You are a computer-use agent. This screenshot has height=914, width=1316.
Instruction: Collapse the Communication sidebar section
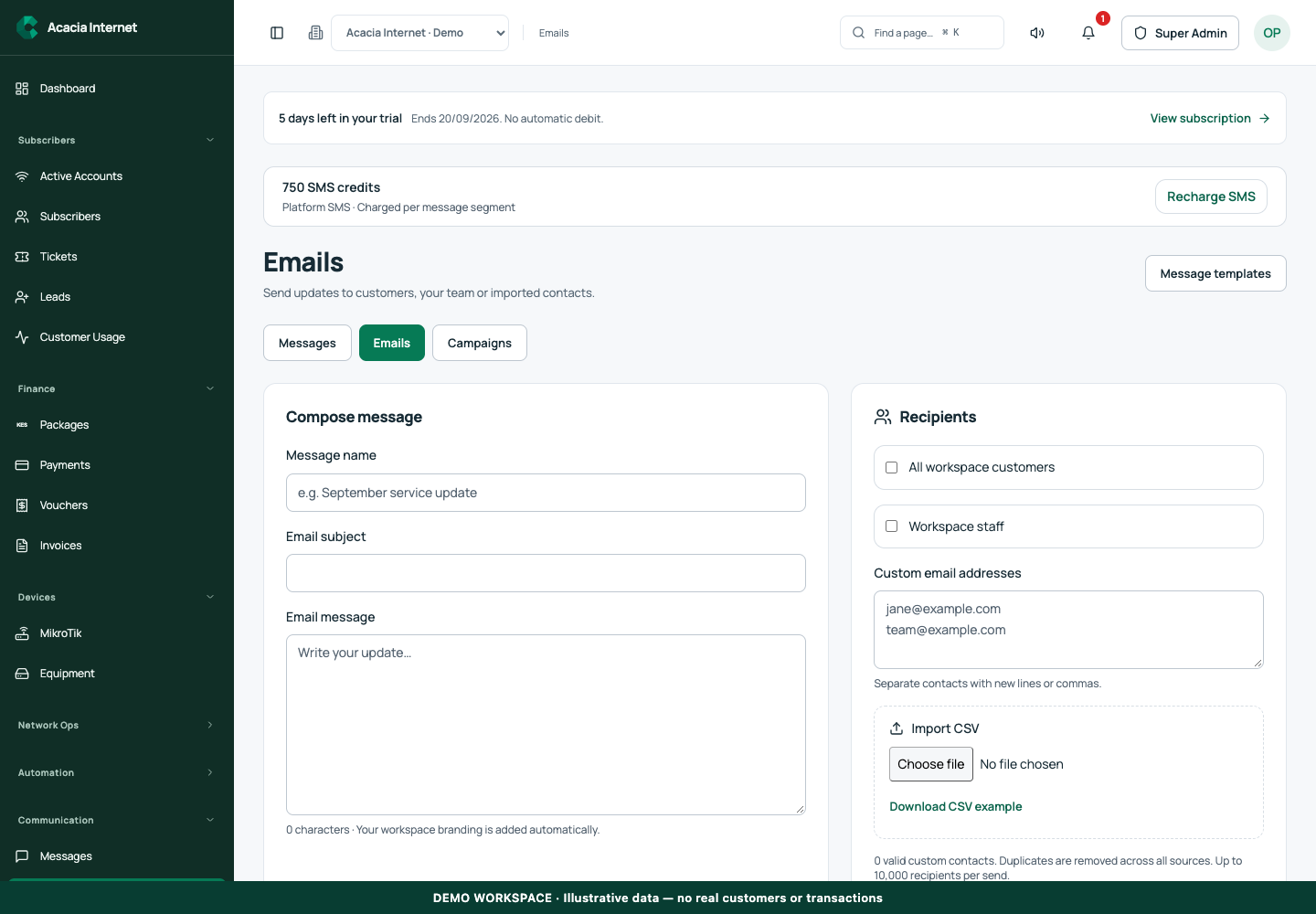pyautogui.click(x=117, y=820)
